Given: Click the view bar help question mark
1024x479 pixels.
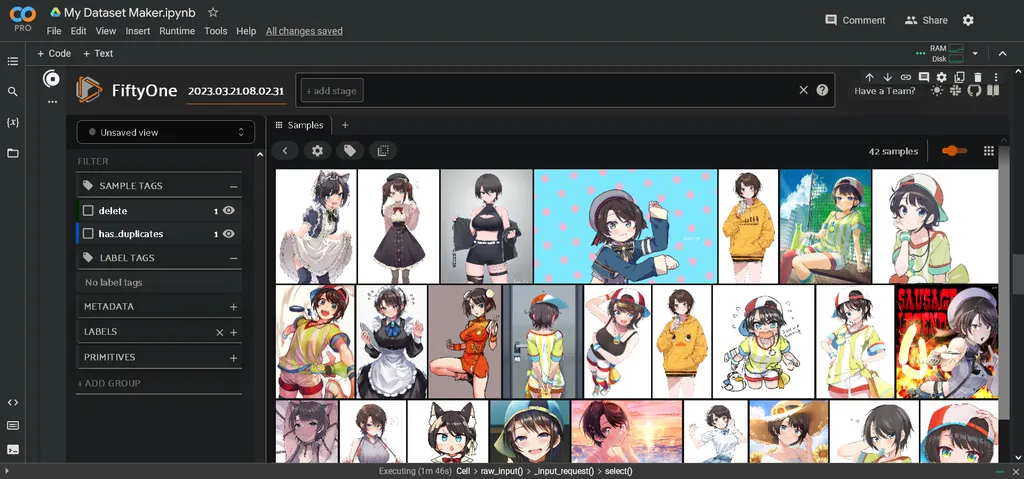Looking at the screenshot, I should 822,90.
